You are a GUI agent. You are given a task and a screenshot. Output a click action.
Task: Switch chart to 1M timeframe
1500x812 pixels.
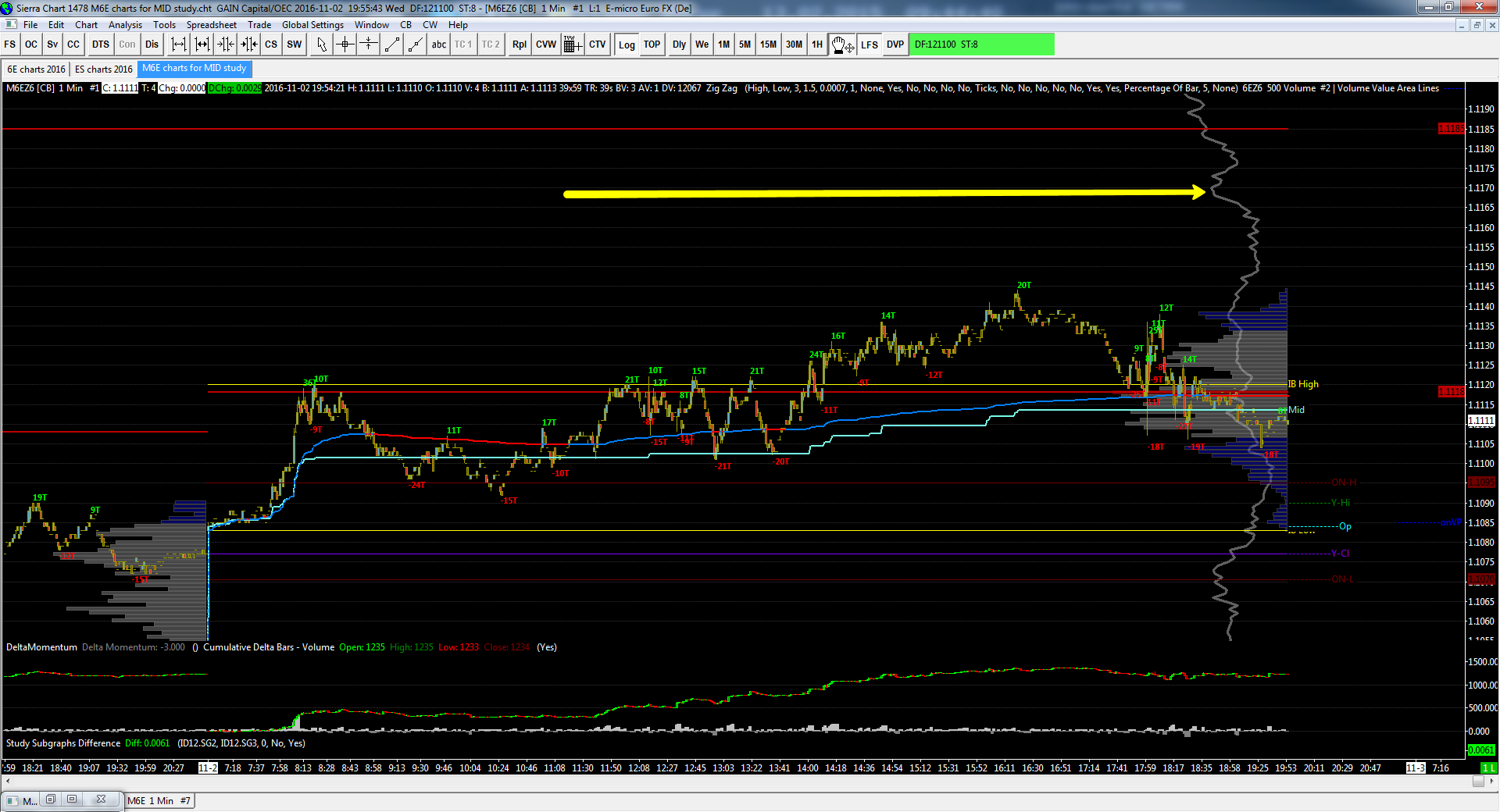(724, 45)
